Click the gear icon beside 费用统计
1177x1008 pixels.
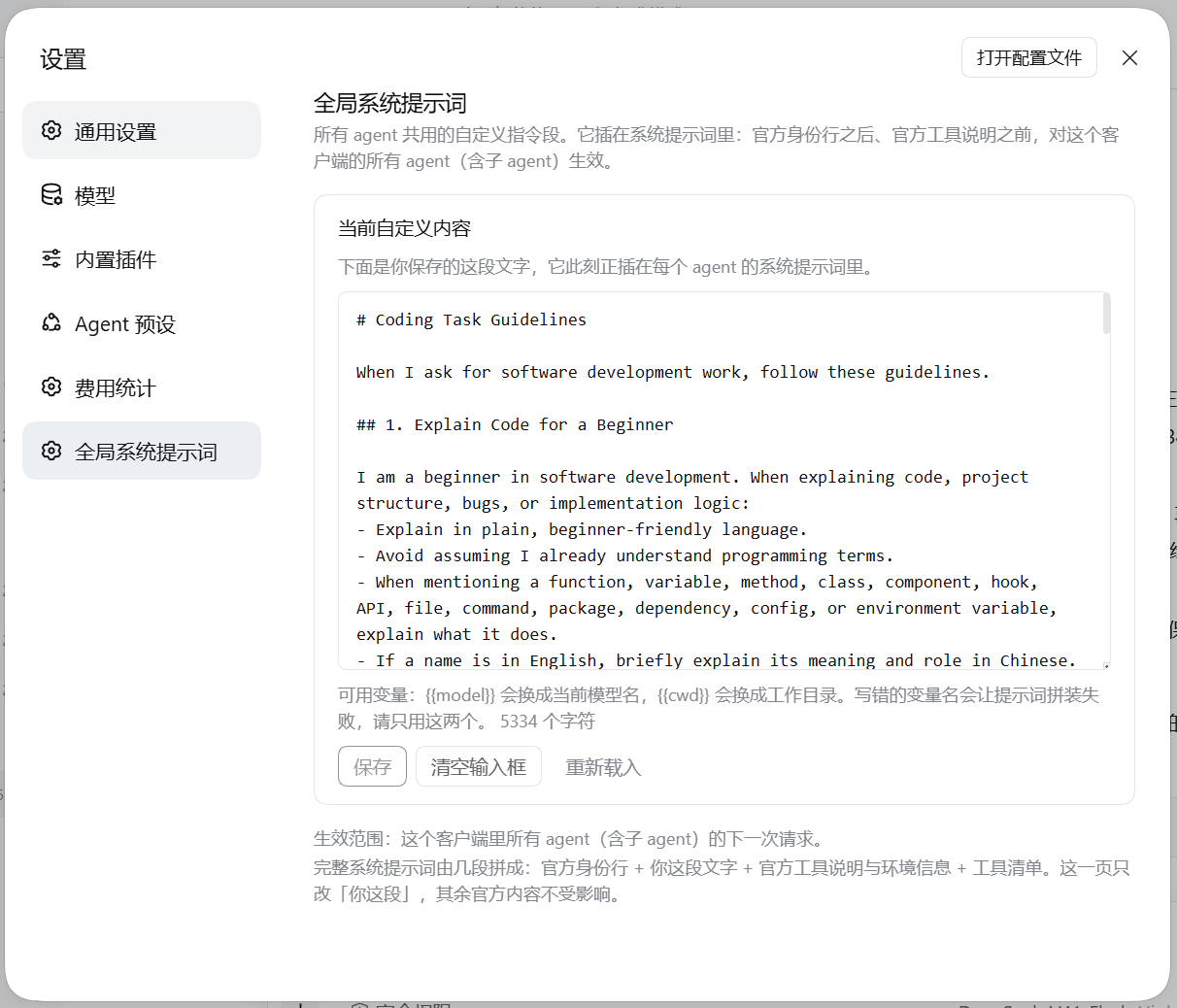(x=51, y=386)
